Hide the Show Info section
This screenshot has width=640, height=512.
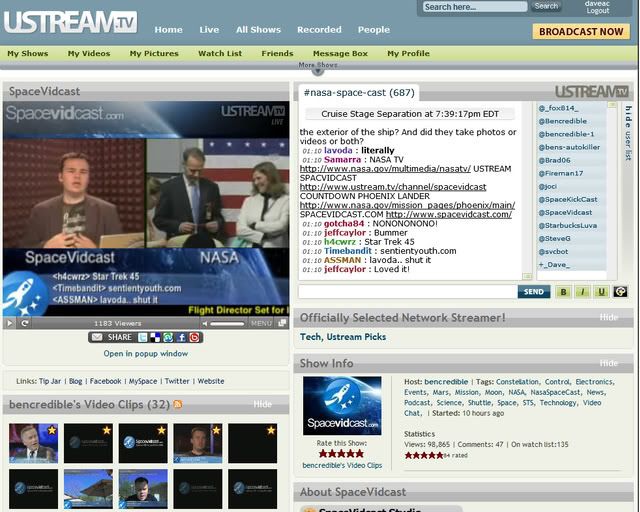609,363
